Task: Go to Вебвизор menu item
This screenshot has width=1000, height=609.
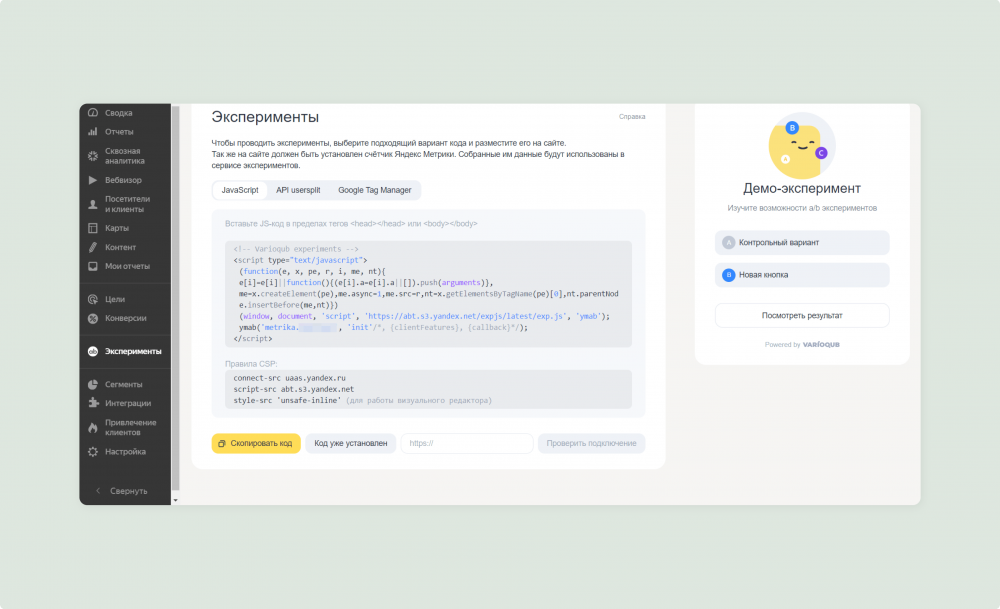Action: (123, 180)
